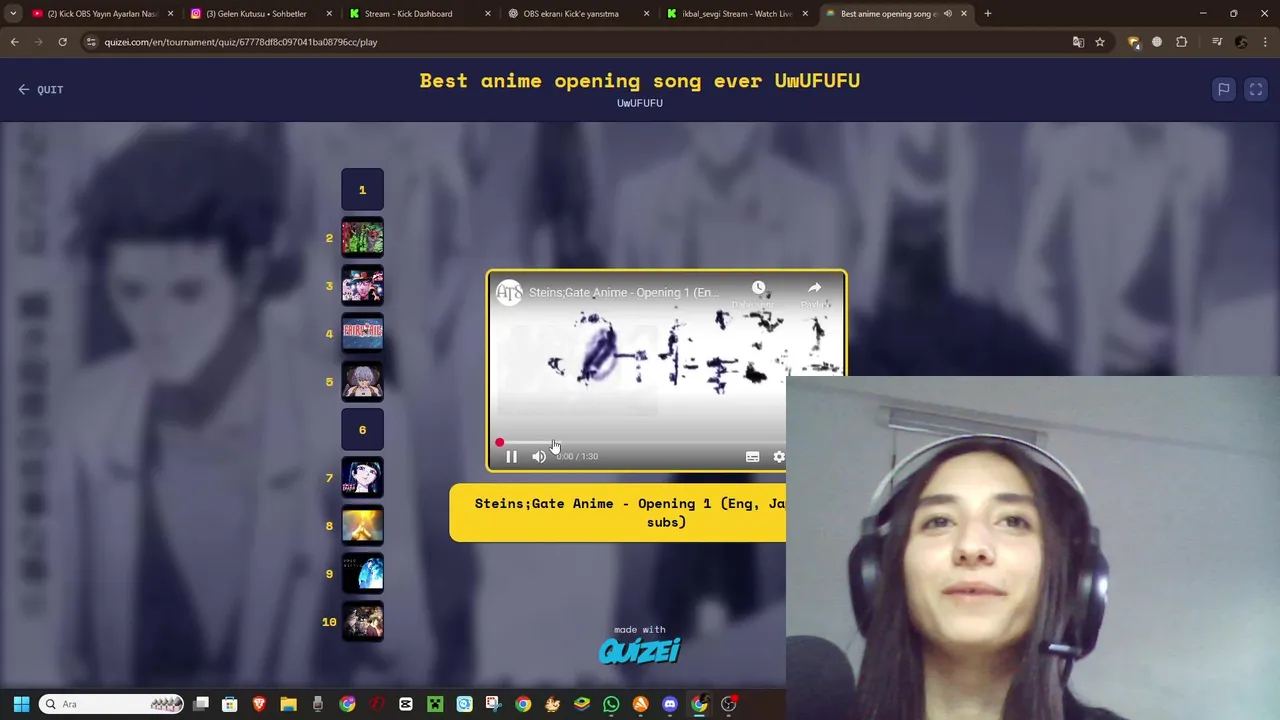The height and width of the screenshot is (720, 1280).
Task: Click the QUIT back button
Action: 40,89
